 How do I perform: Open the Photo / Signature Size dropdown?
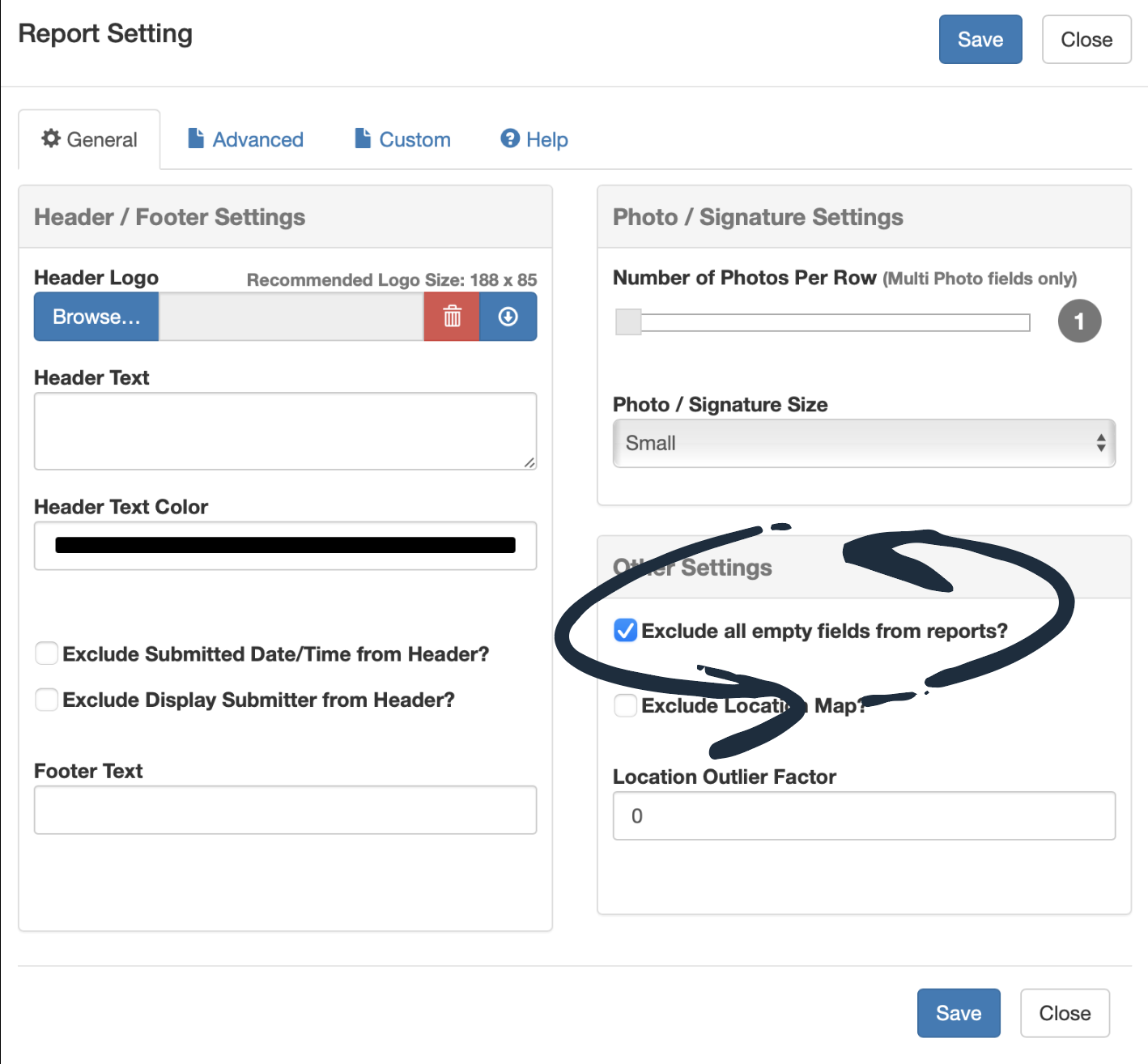tap(864, 443)
